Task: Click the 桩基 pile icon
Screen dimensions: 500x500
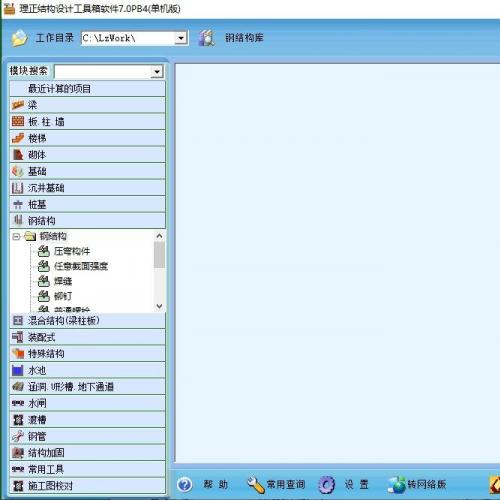Action: (x=18, y=204)
